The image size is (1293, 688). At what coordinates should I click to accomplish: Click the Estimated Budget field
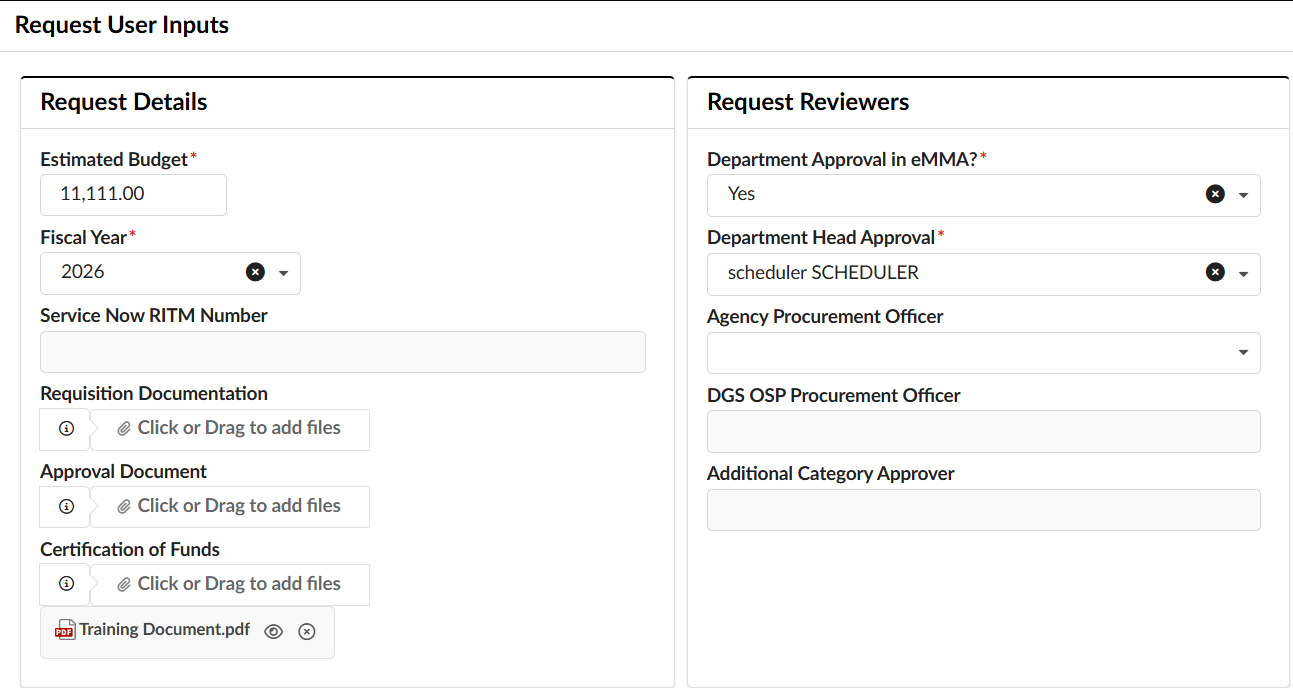click(x=133, y=194)
